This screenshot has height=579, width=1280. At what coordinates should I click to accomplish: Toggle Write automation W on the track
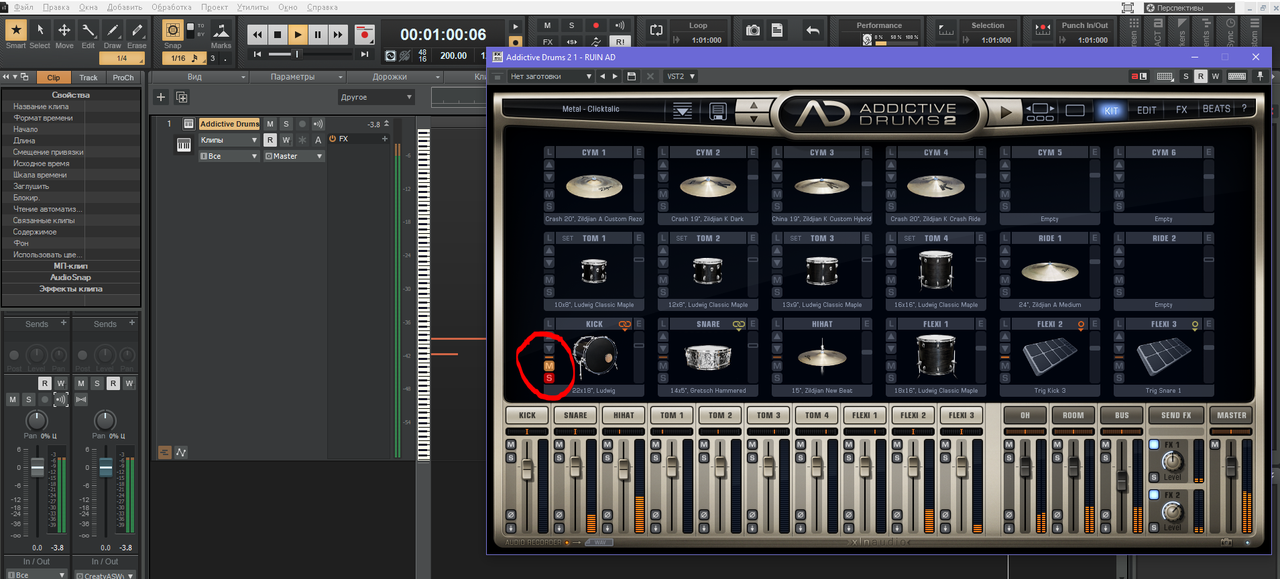(x=286, y=140)
